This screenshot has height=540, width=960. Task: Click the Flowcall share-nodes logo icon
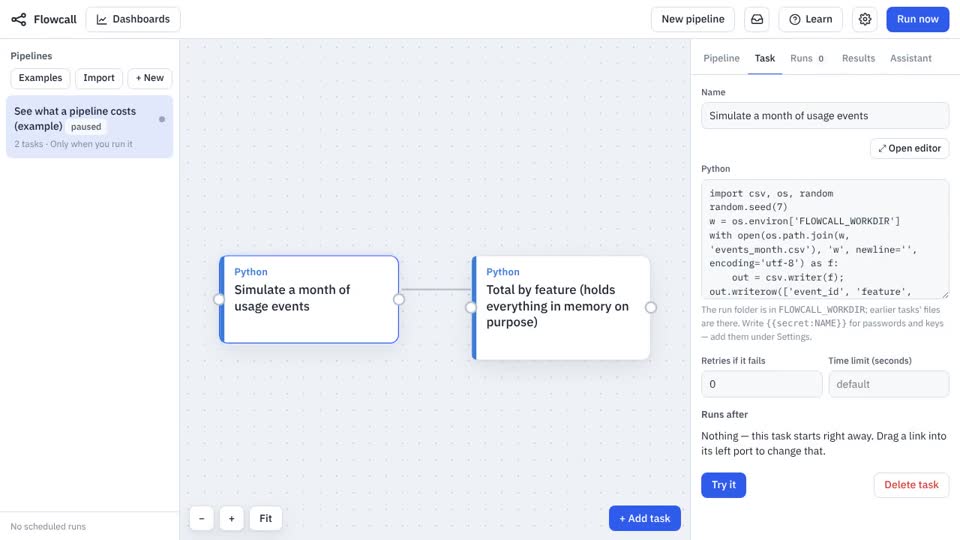pos(19,19)
